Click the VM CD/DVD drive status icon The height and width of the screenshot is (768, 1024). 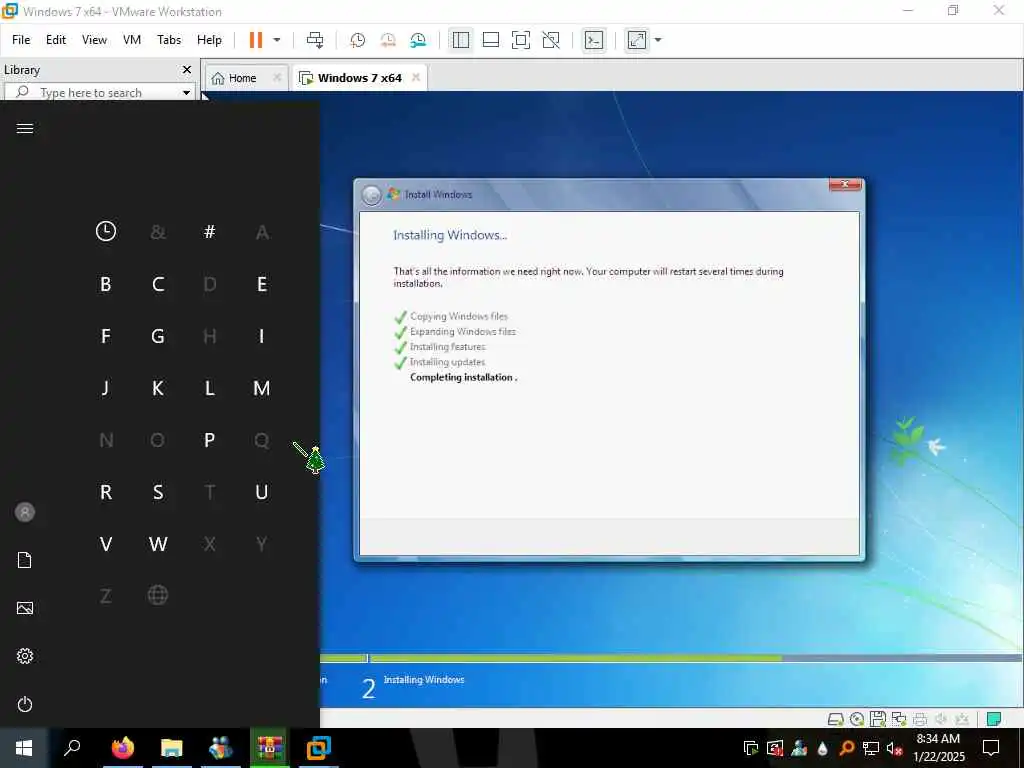(857, 719)
